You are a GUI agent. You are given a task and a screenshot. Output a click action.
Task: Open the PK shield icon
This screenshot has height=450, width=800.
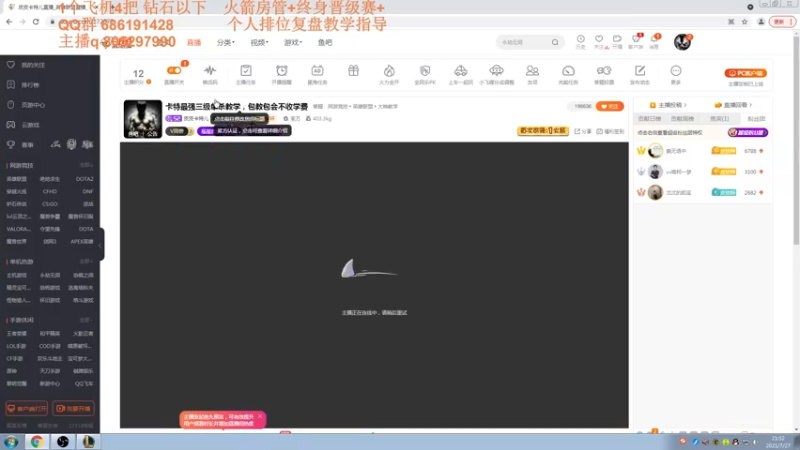[424, 71]
